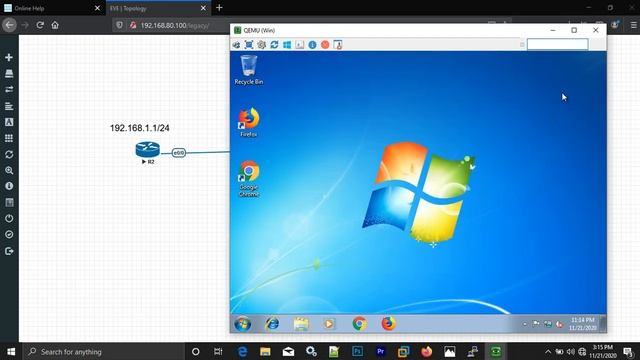Open the Status info icon in EVE sidebar
This screenshot has height=360, width=640.
coord(9,186)
